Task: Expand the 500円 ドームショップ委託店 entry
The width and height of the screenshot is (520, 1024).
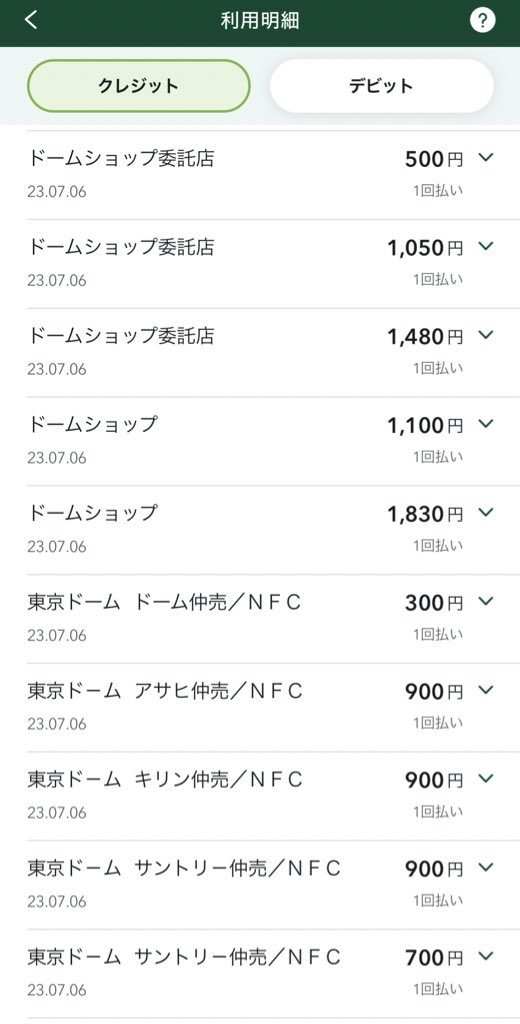Action: [485, 157]
